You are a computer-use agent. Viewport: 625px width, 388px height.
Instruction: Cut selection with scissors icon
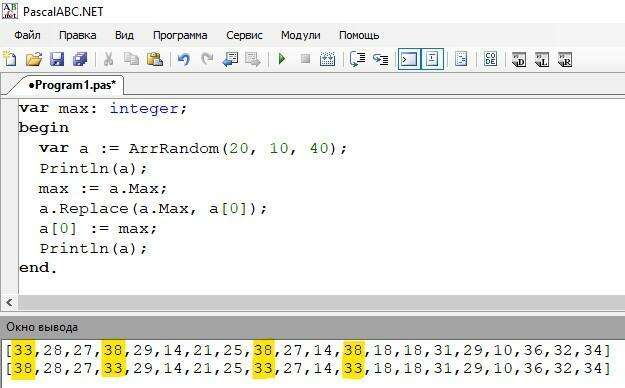pyautogui.click(x=108, y=59)
